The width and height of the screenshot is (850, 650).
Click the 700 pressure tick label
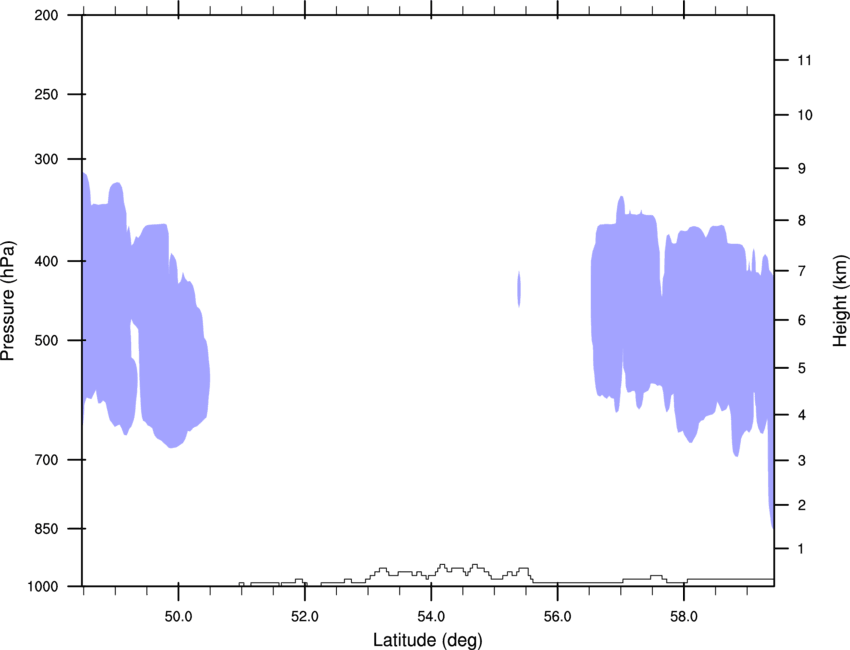coord(46,460)
